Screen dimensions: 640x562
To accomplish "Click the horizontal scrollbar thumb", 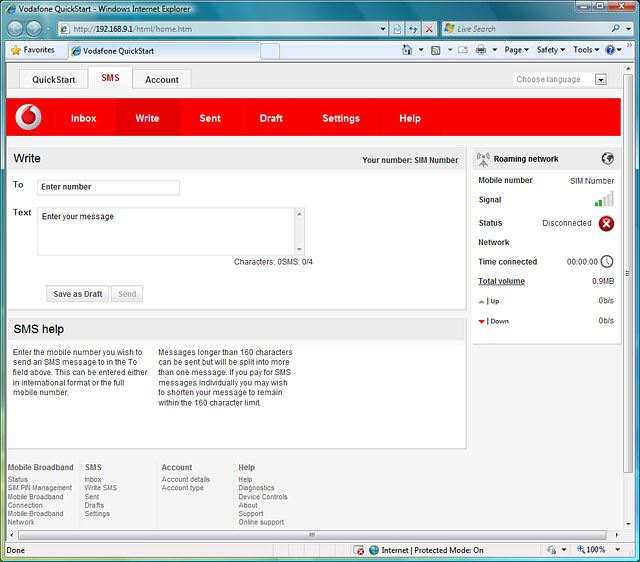I will 312,535.
